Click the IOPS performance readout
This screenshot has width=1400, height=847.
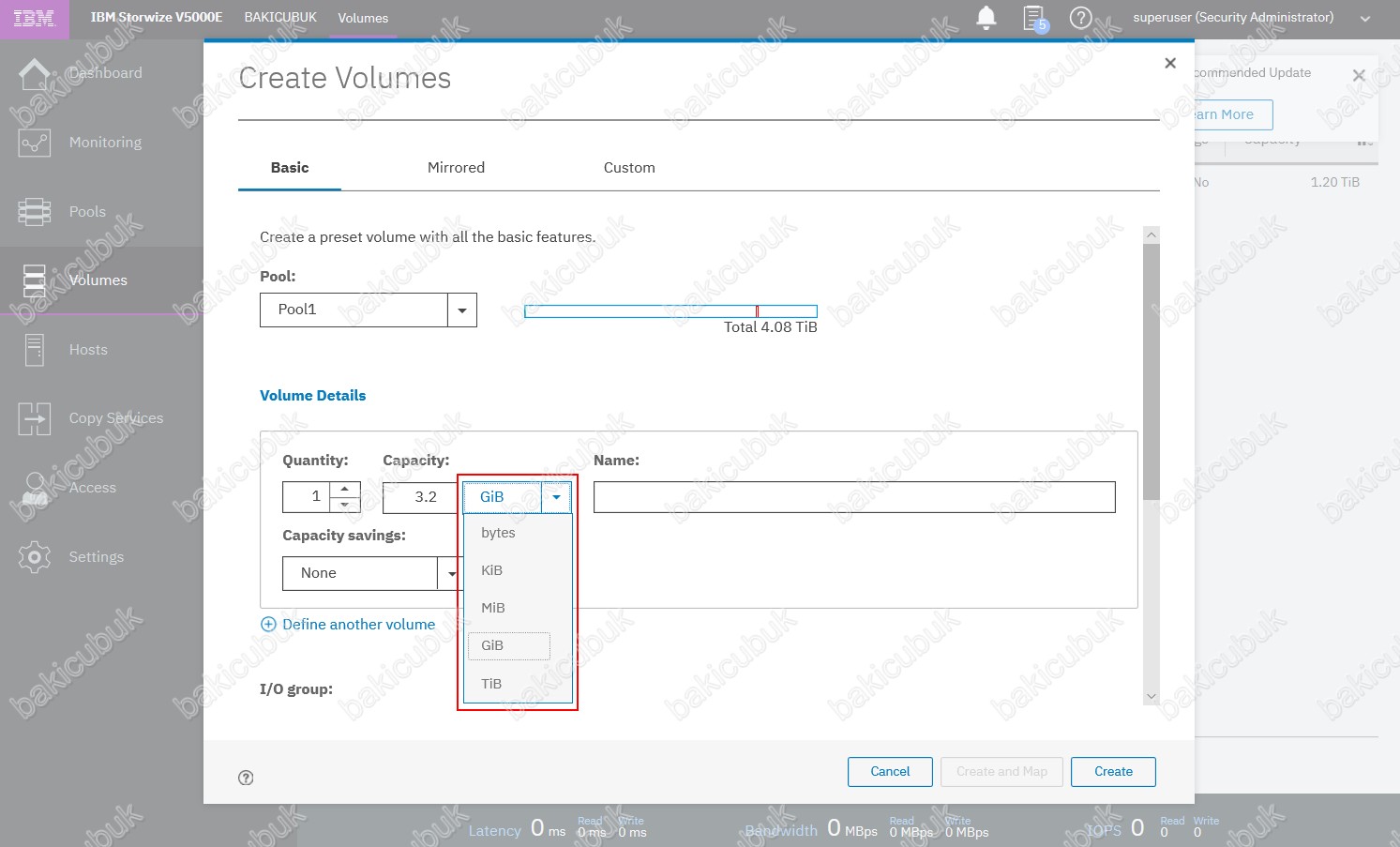1153,828
